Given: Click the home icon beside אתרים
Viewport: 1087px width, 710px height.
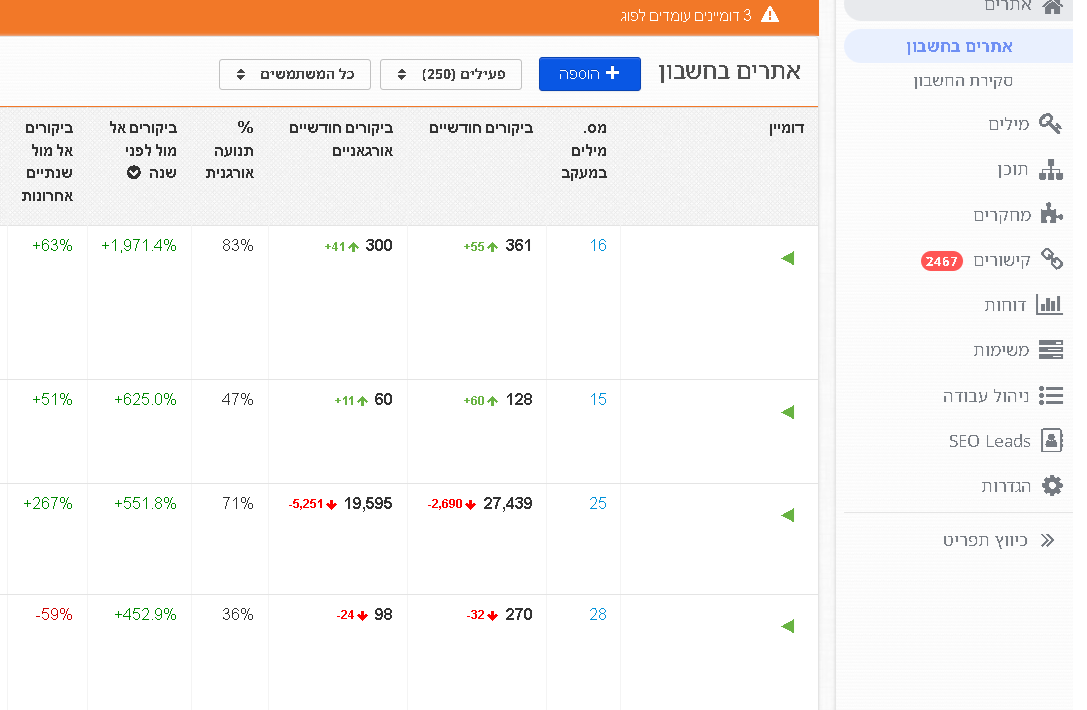Looking at the screenshot, I should pyautogui.click(x=1052, y=7).
